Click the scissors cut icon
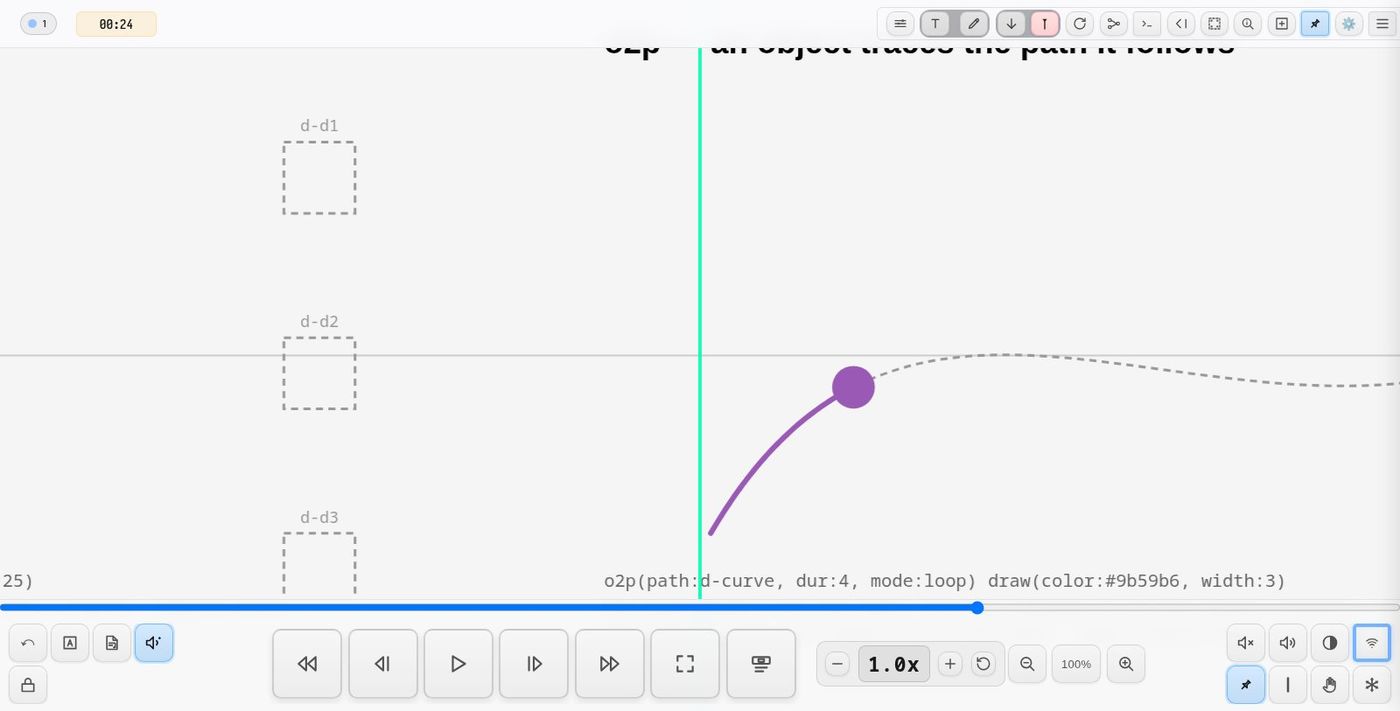 click(x=1113, y=24)
